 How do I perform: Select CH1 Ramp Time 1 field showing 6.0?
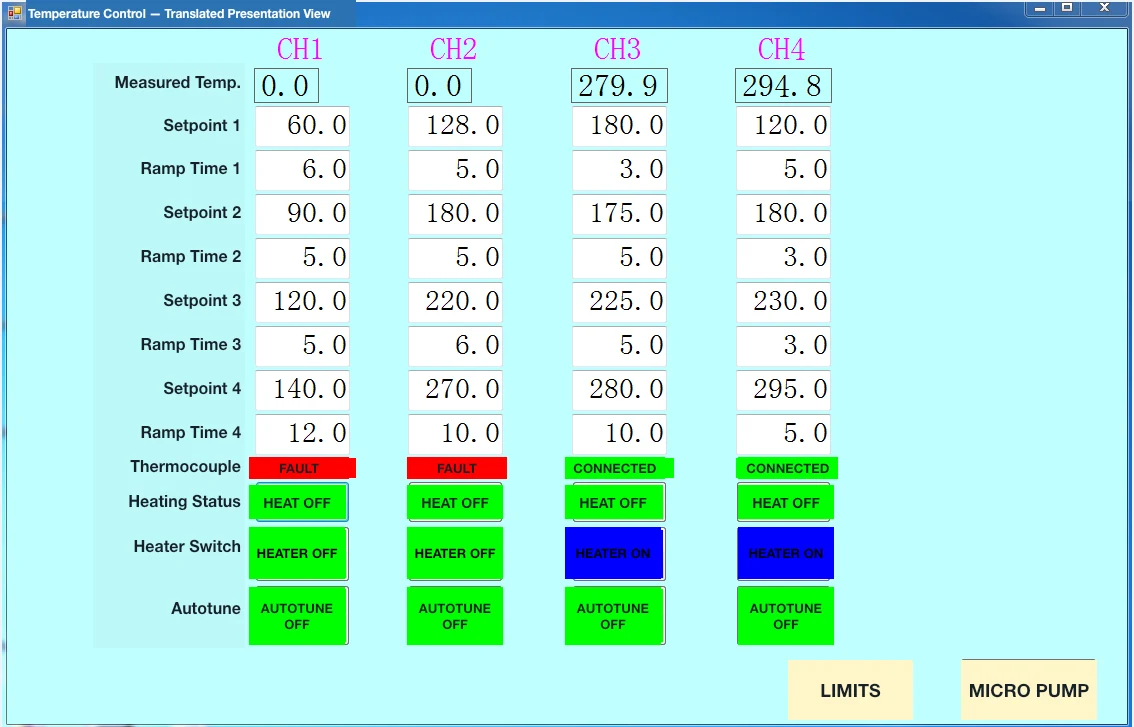click(x=302, y=169)
